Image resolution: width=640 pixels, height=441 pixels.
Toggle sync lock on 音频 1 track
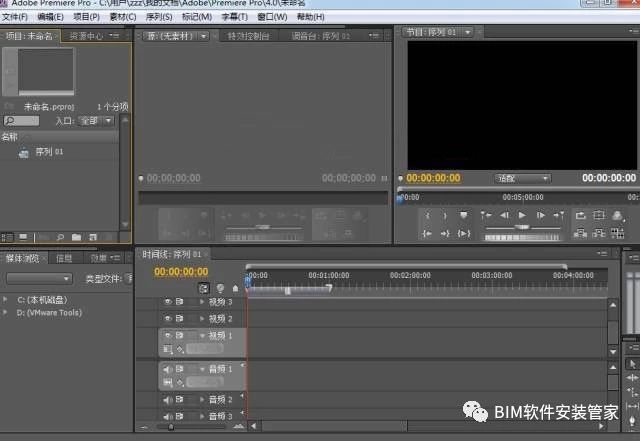[x=180, y=369]
